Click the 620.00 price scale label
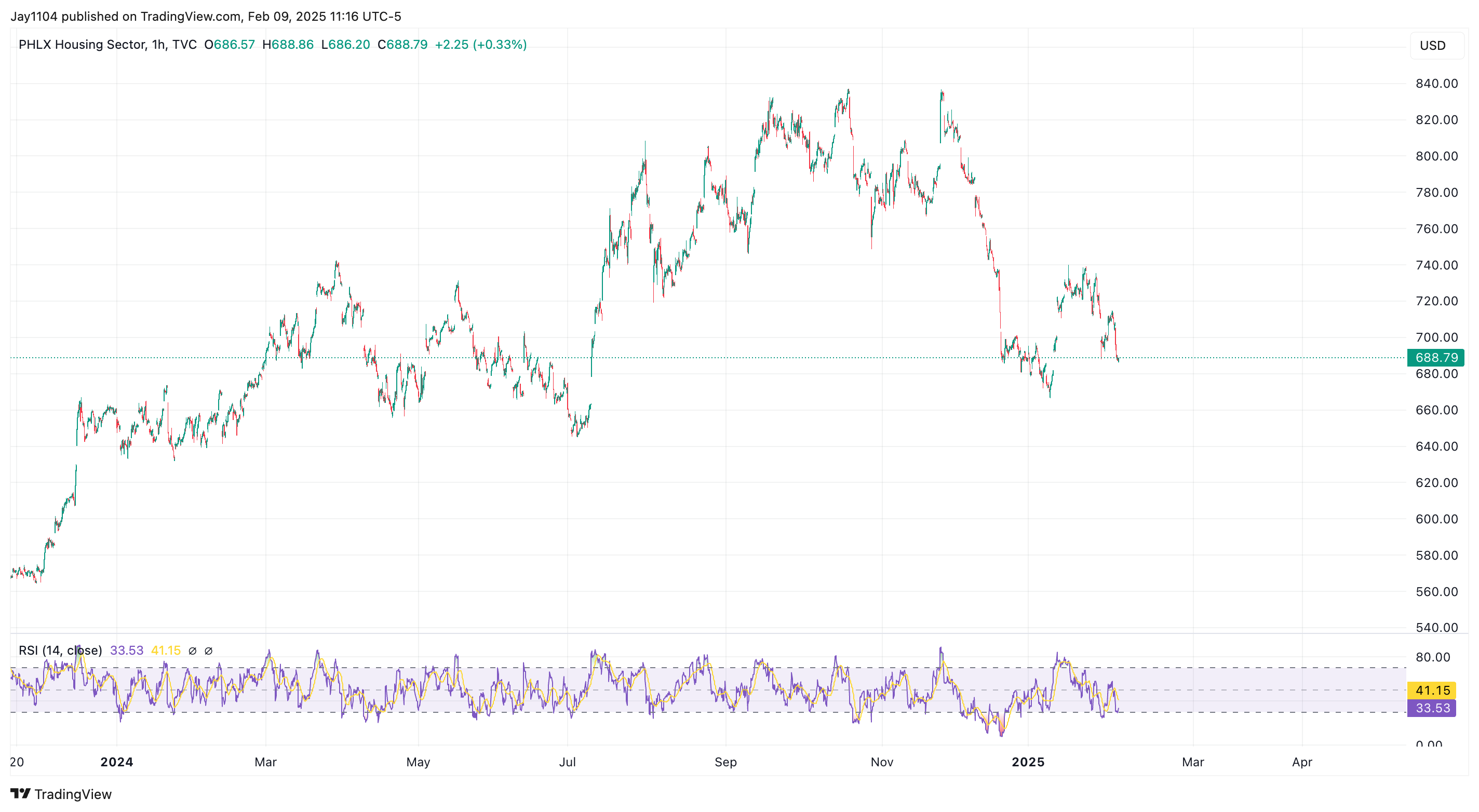Screen dimensions: 1479x812 pyautogui.click(x=1436, y=483)
